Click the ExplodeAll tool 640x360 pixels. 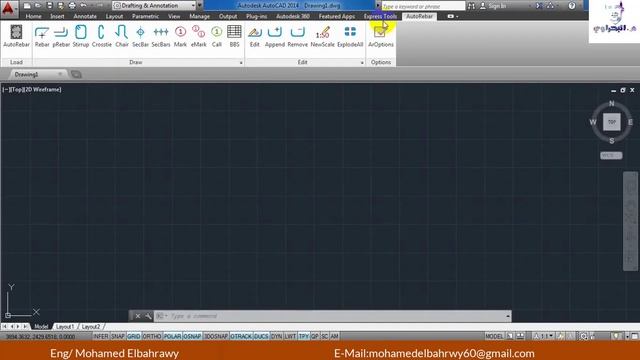(x=350, y=36)
